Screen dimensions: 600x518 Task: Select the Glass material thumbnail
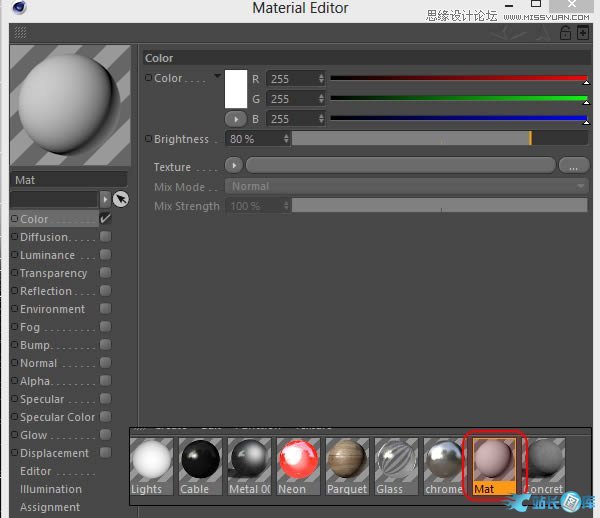(x=395, y=466)
